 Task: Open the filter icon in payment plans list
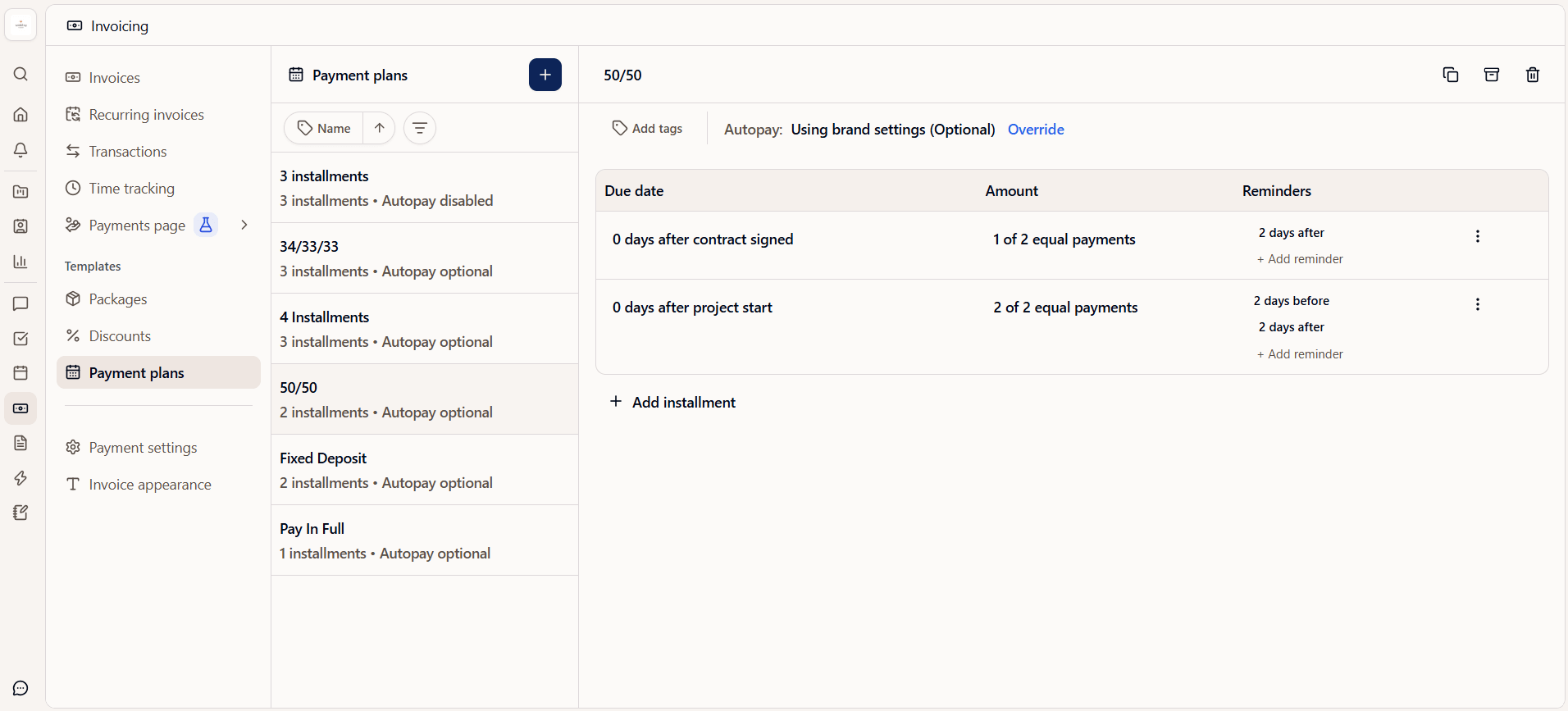420,128
